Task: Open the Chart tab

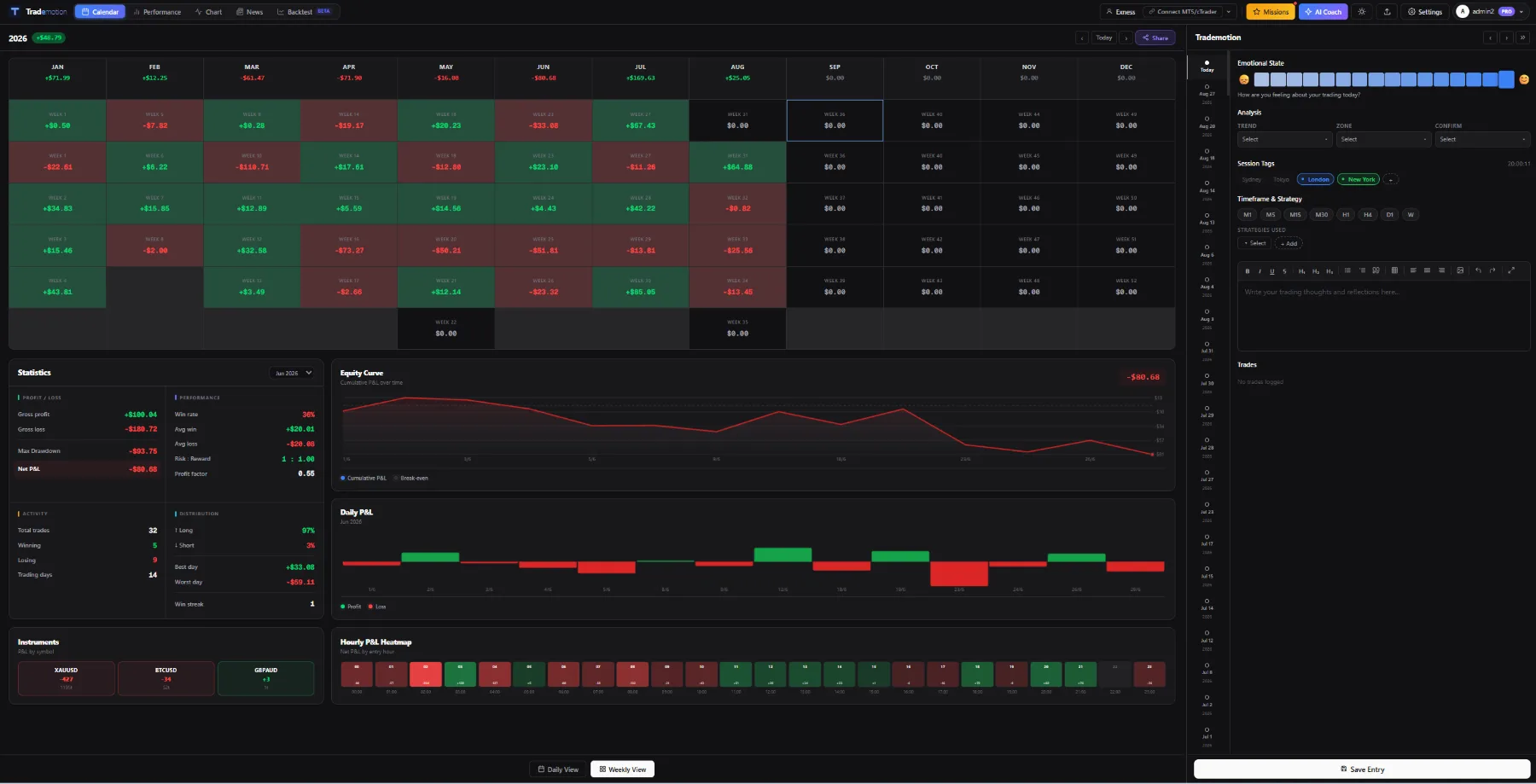Action: (208, 12)
